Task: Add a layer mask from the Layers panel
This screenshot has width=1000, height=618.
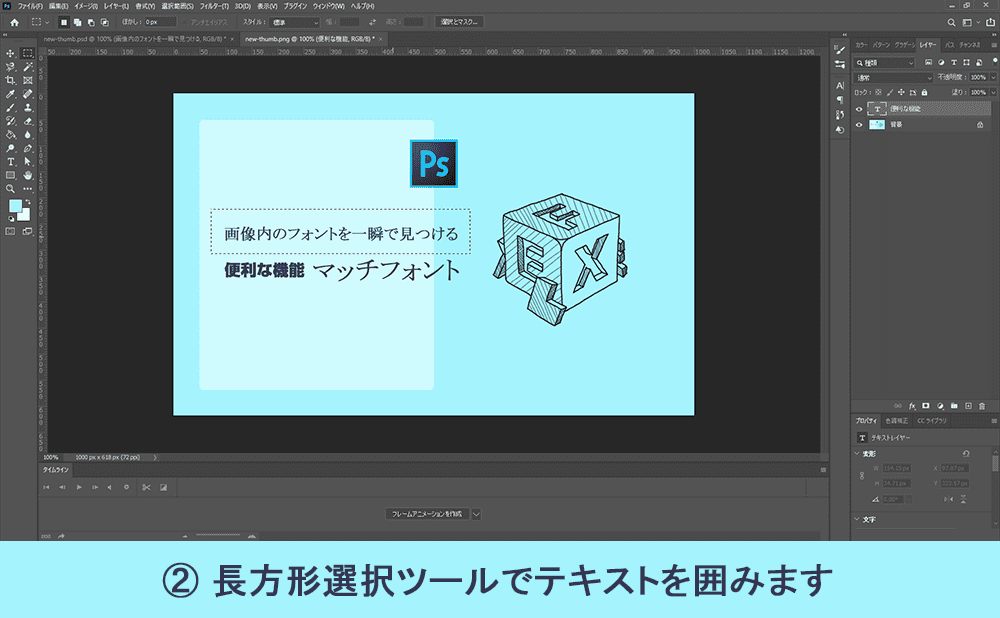Action: tap(926, 406)
